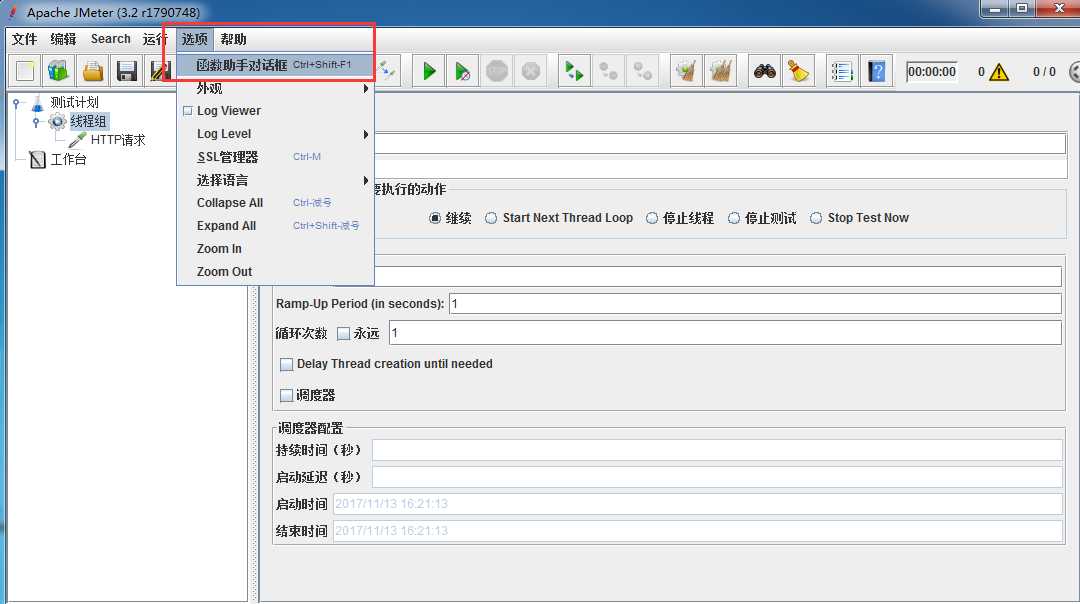Screen dimensions: 1080x604
Task: Select HTTP请求 in the tree
Action: 118,140
